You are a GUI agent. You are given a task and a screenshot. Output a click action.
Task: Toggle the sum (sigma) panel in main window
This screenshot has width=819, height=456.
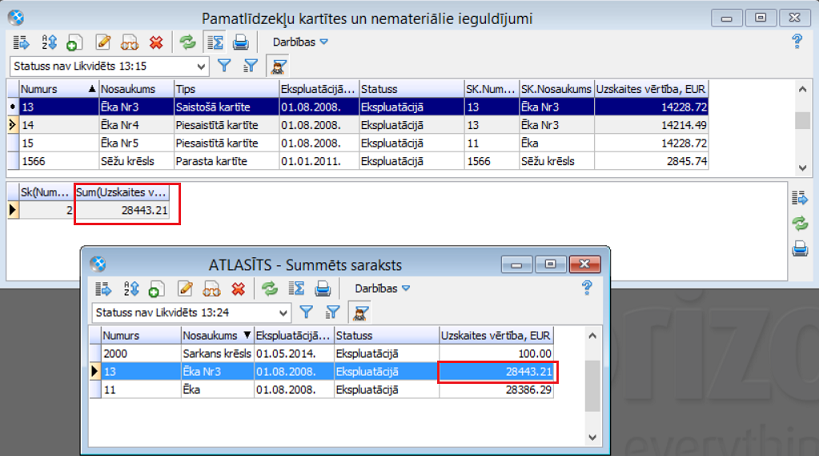[215, 42]
